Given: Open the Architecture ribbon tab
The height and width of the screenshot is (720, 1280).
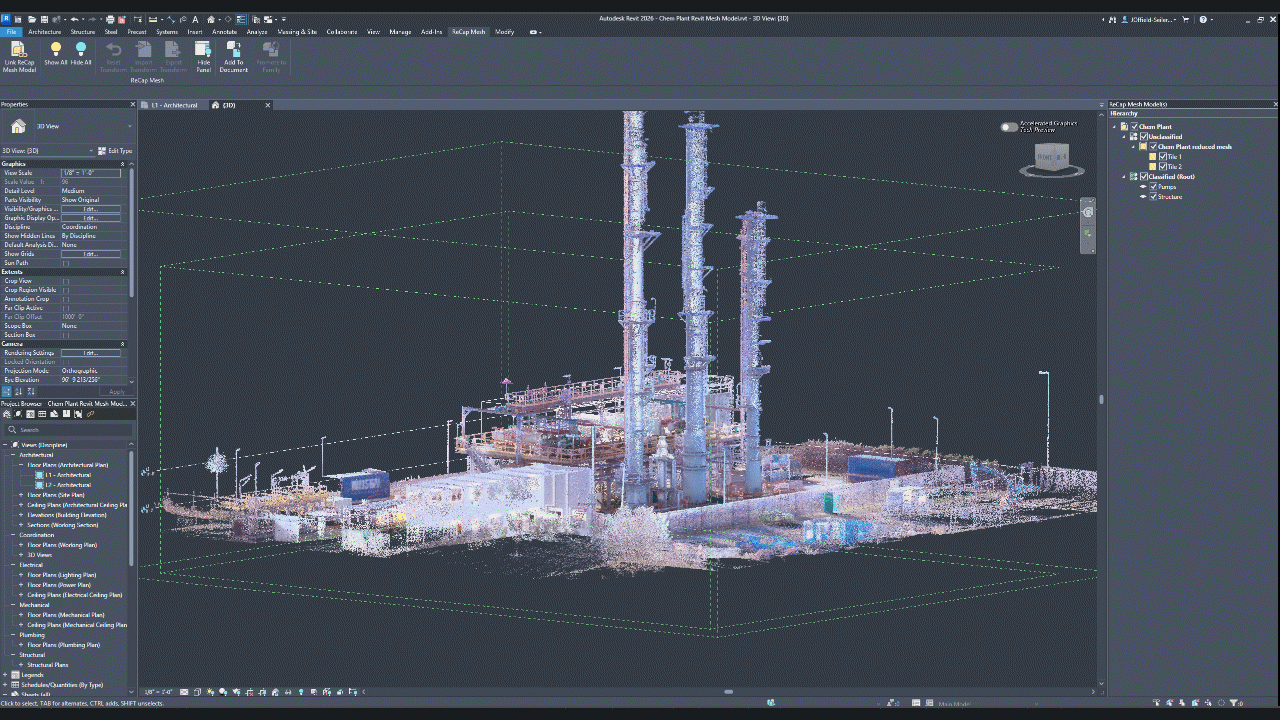Looking at the screenshot, I should pos(44,32).
